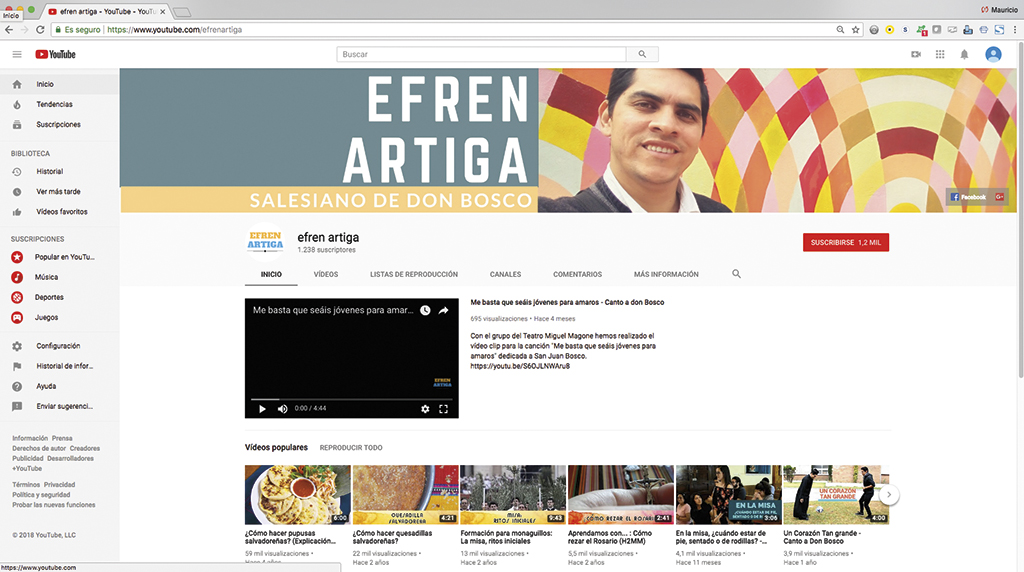Viewport: 1024px width, 572px height.
Task: Switch to the CANALES tab
Action: point(505,274)
